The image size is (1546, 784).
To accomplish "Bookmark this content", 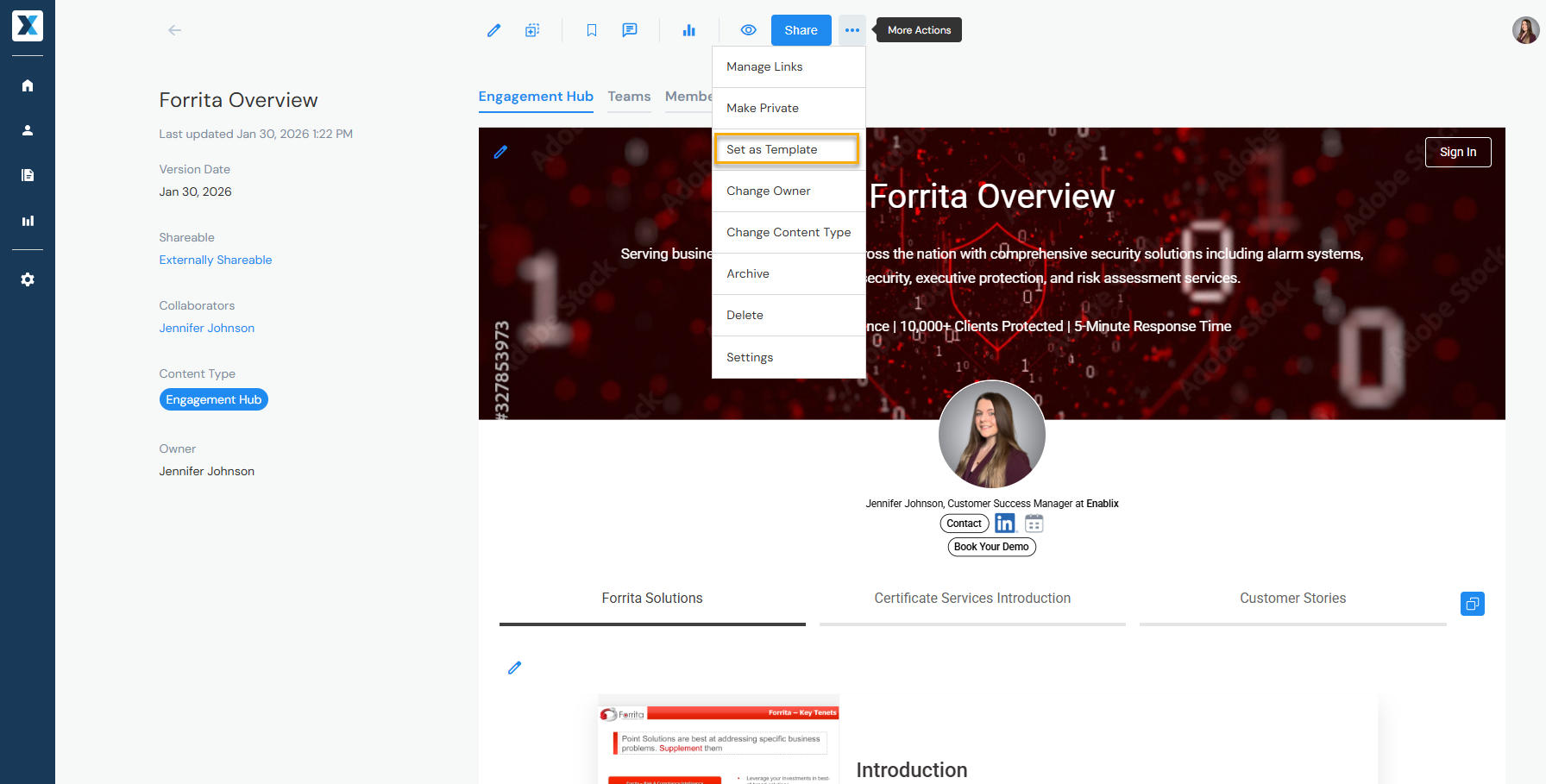I will click(x=592, y=30).
